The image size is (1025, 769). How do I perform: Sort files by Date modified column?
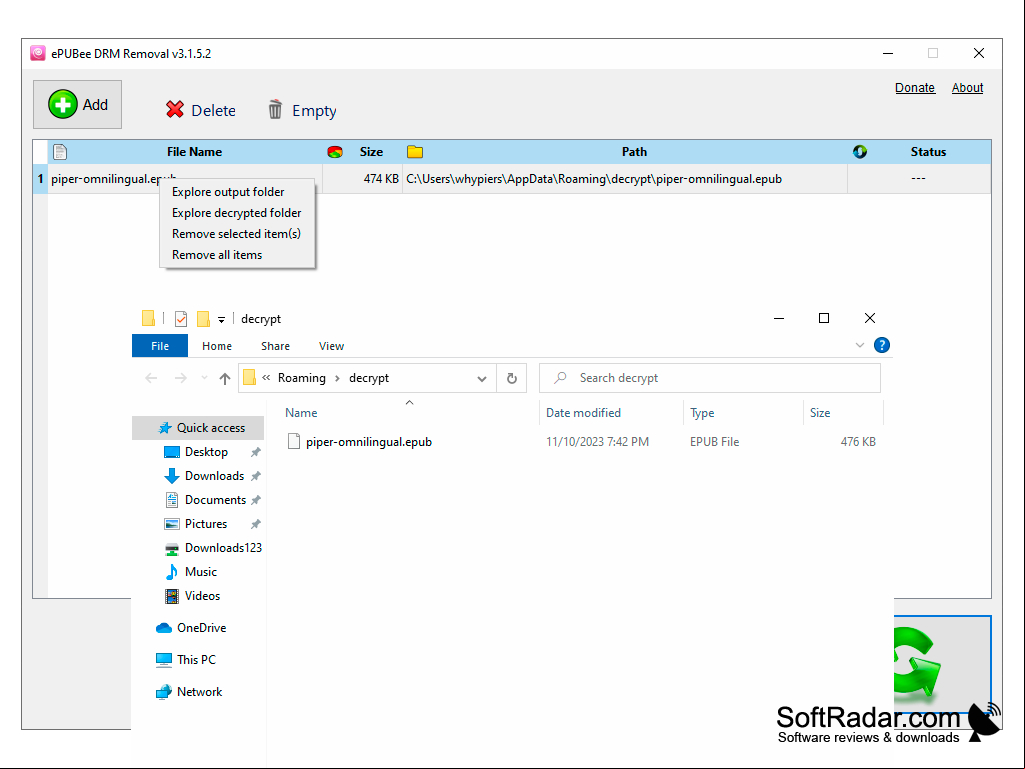pos(583,413)
